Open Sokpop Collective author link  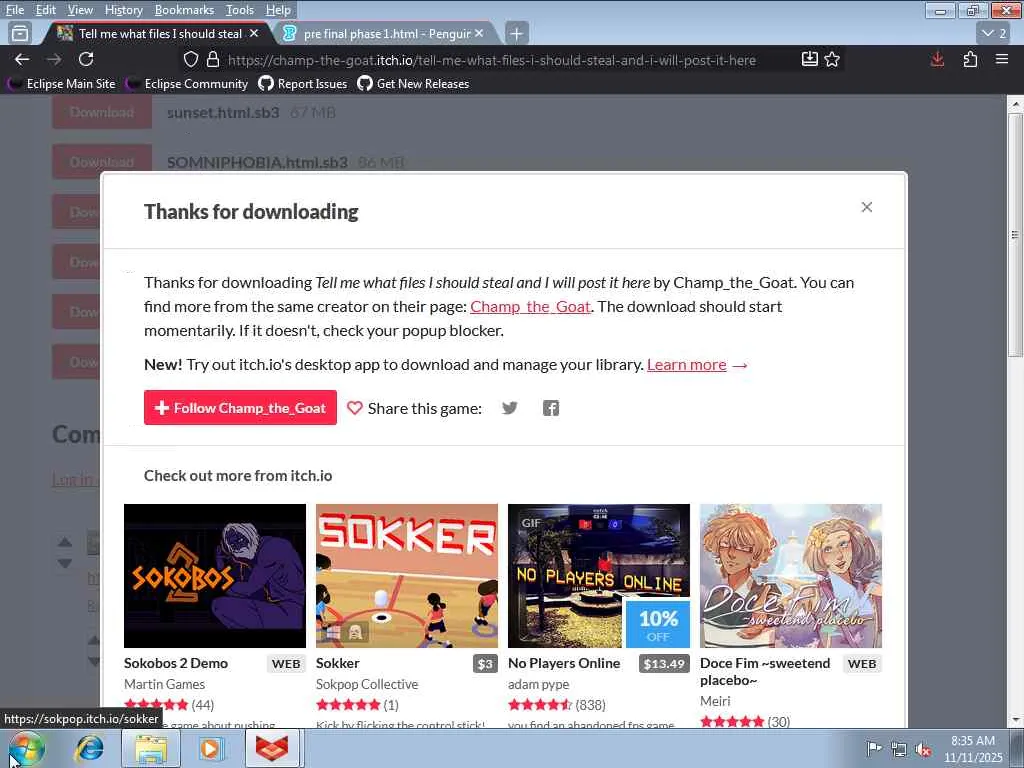[x=367, y=684]
